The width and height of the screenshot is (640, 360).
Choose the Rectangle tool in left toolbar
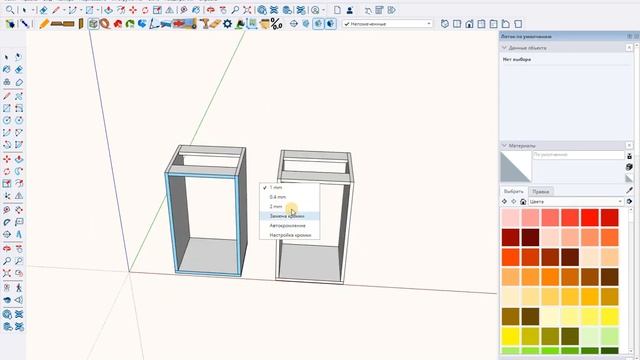[x=7, y=109]
